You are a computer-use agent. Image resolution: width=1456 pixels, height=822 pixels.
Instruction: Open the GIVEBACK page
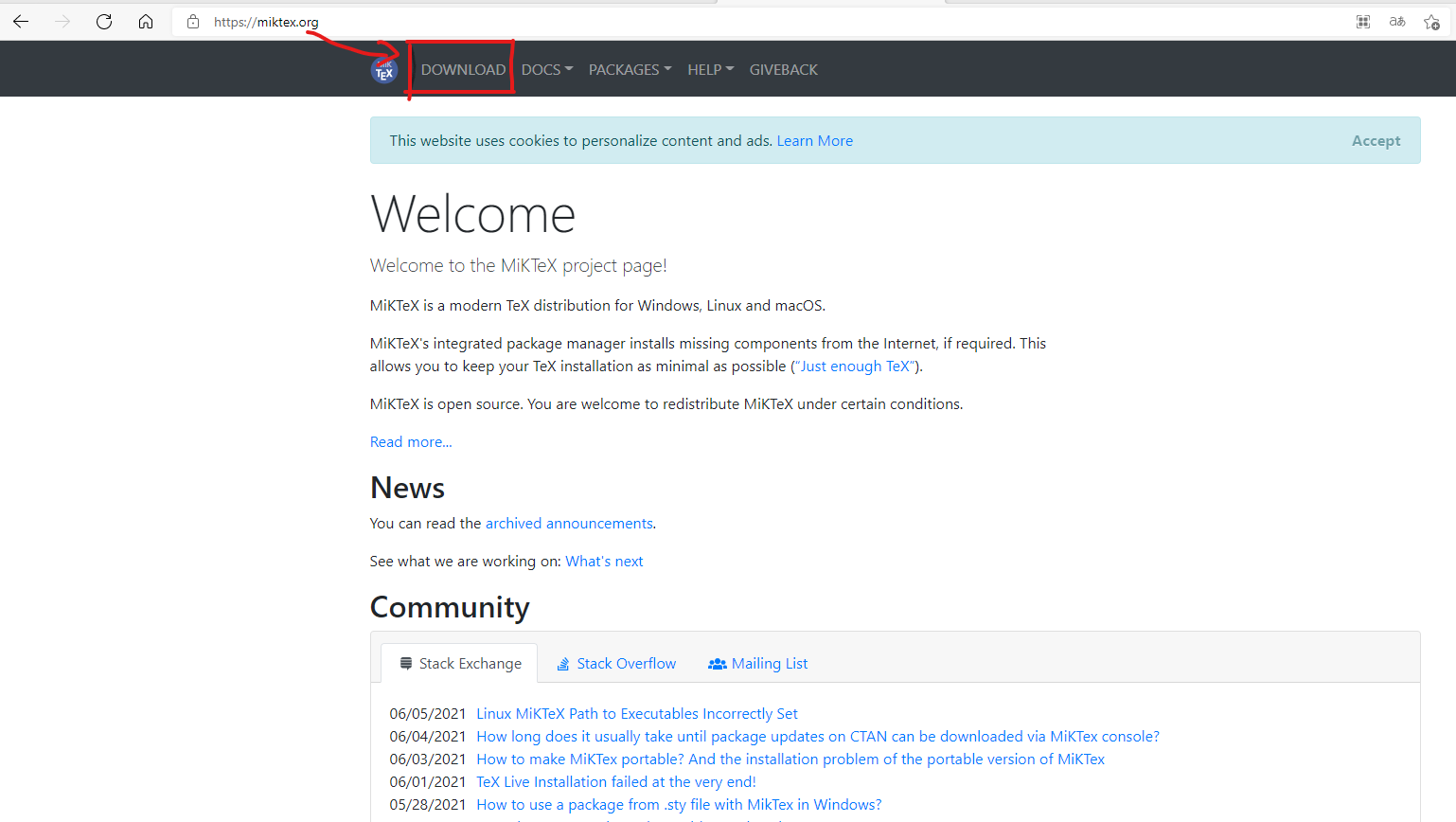pos(783,70)
